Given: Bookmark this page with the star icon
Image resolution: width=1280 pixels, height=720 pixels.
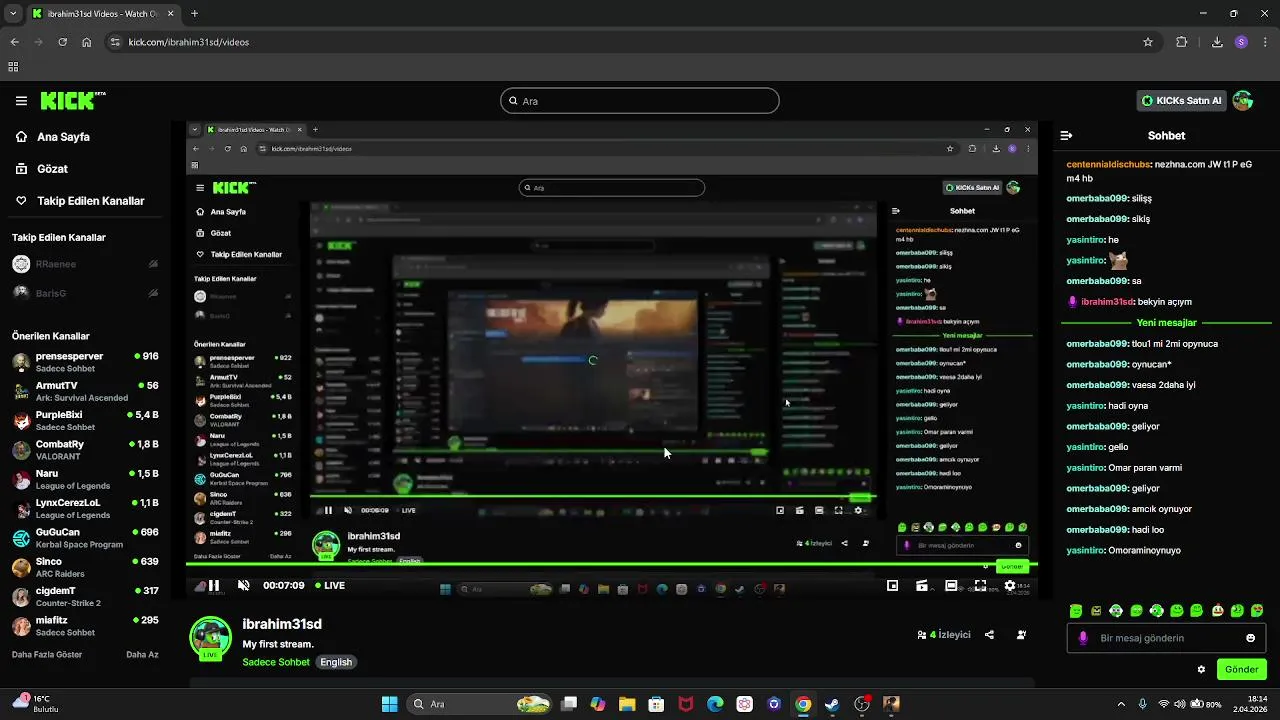Looking at the screenshot, I should (1148, 42).
